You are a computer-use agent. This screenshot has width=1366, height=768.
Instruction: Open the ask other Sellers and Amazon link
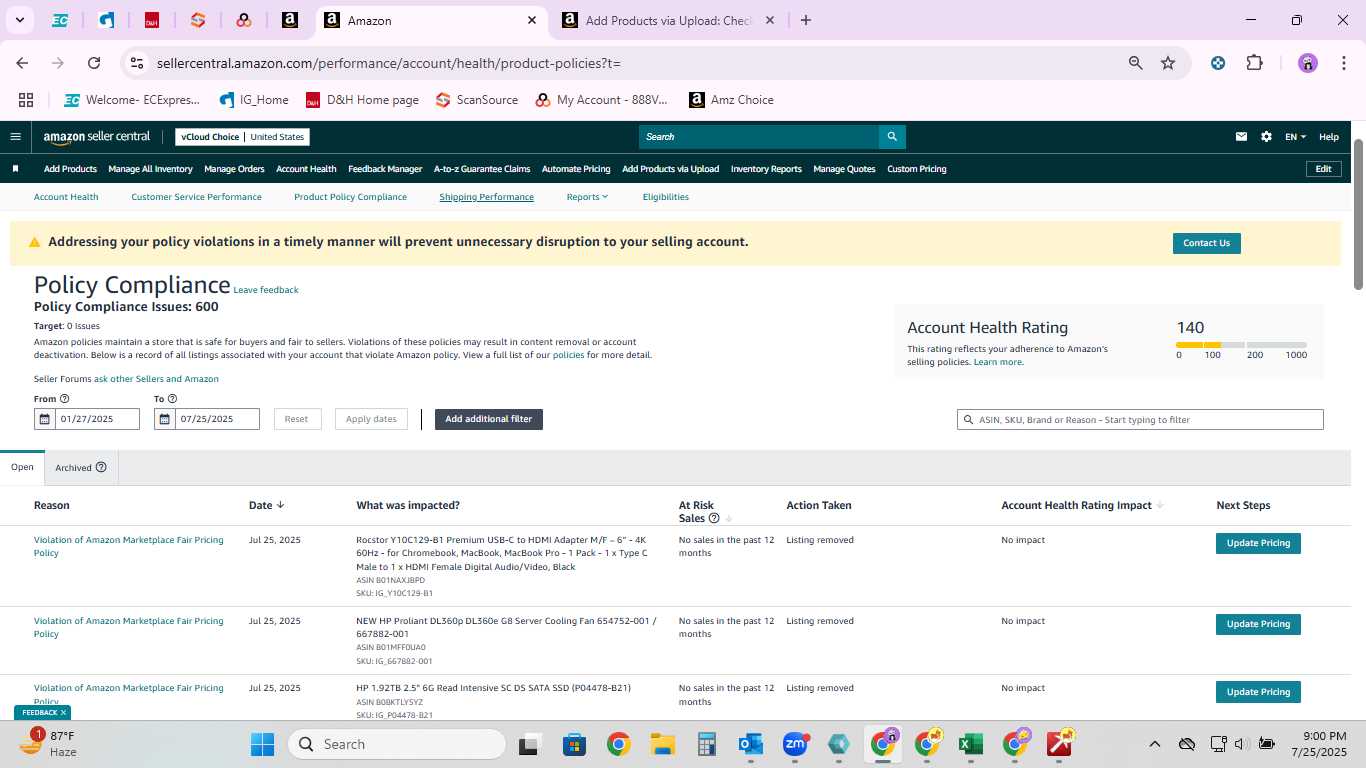(156, 379)
